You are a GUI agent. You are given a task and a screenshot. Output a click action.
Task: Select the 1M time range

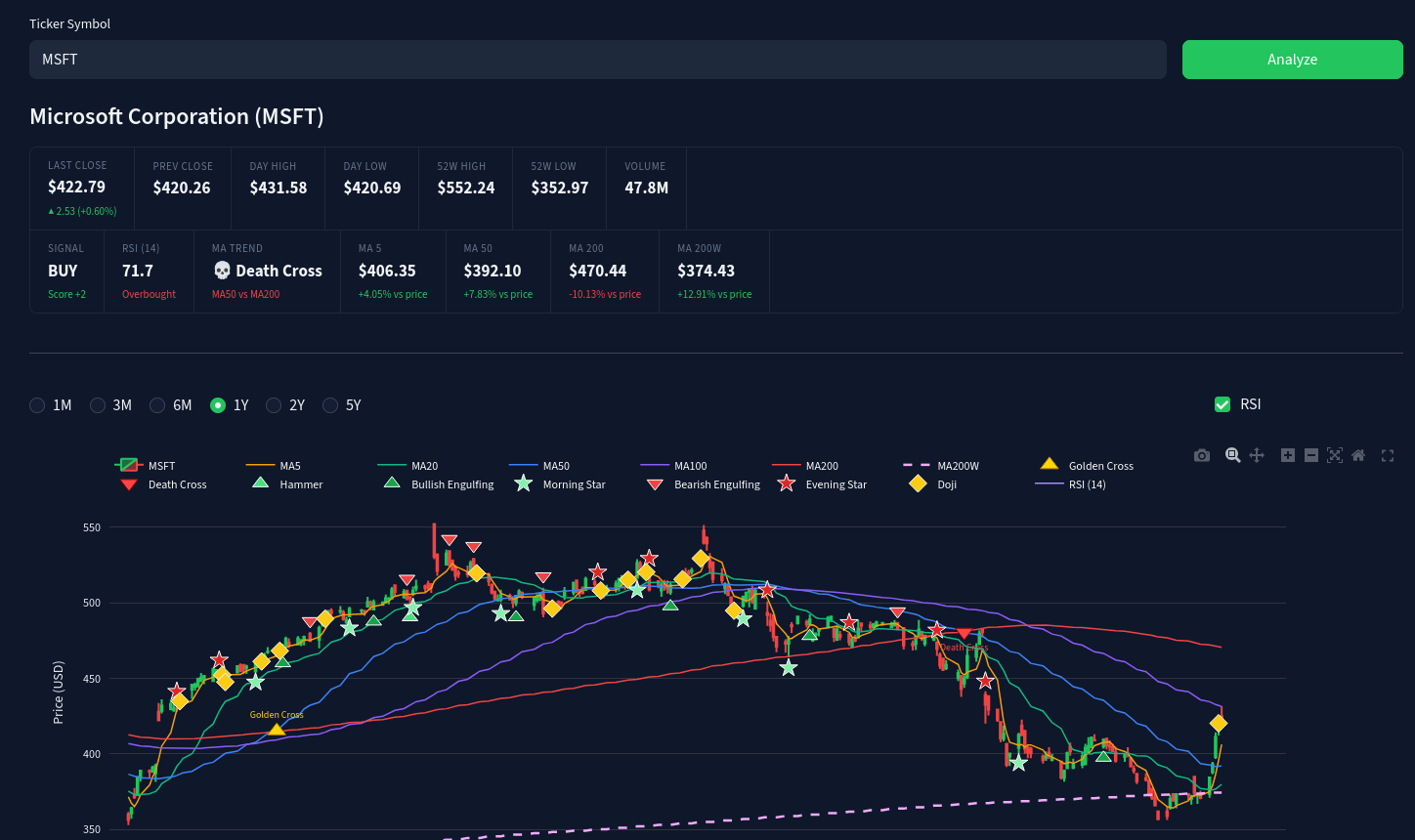point(50,404)
